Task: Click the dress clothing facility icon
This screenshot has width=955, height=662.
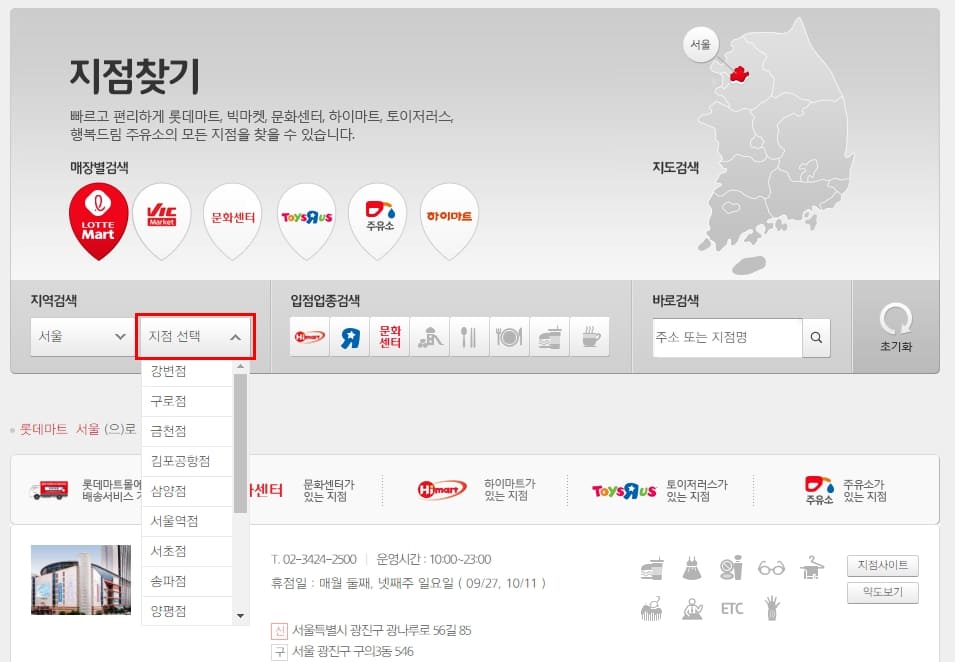Action: [x=692, y=569]
